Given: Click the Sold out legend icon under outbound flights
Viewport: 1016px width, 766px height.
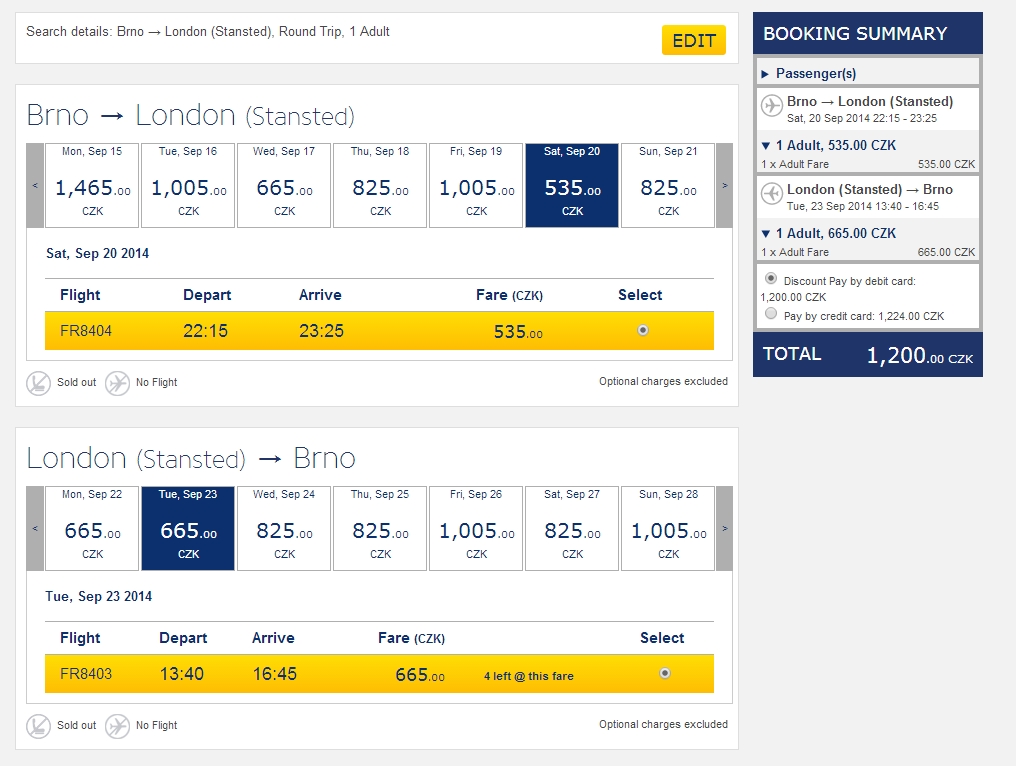Looking at the screenshot, I should (38, 383).
